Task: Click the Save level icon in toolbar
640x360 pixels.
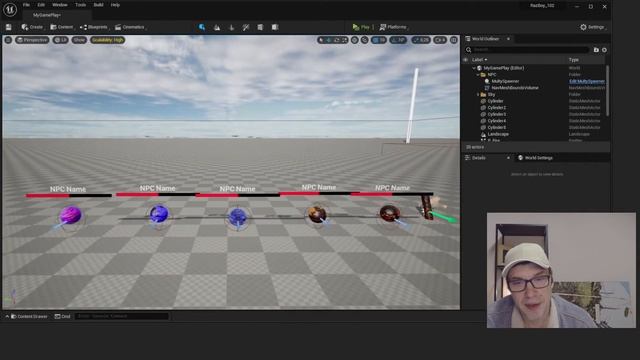Action: (x=8, y=27)
